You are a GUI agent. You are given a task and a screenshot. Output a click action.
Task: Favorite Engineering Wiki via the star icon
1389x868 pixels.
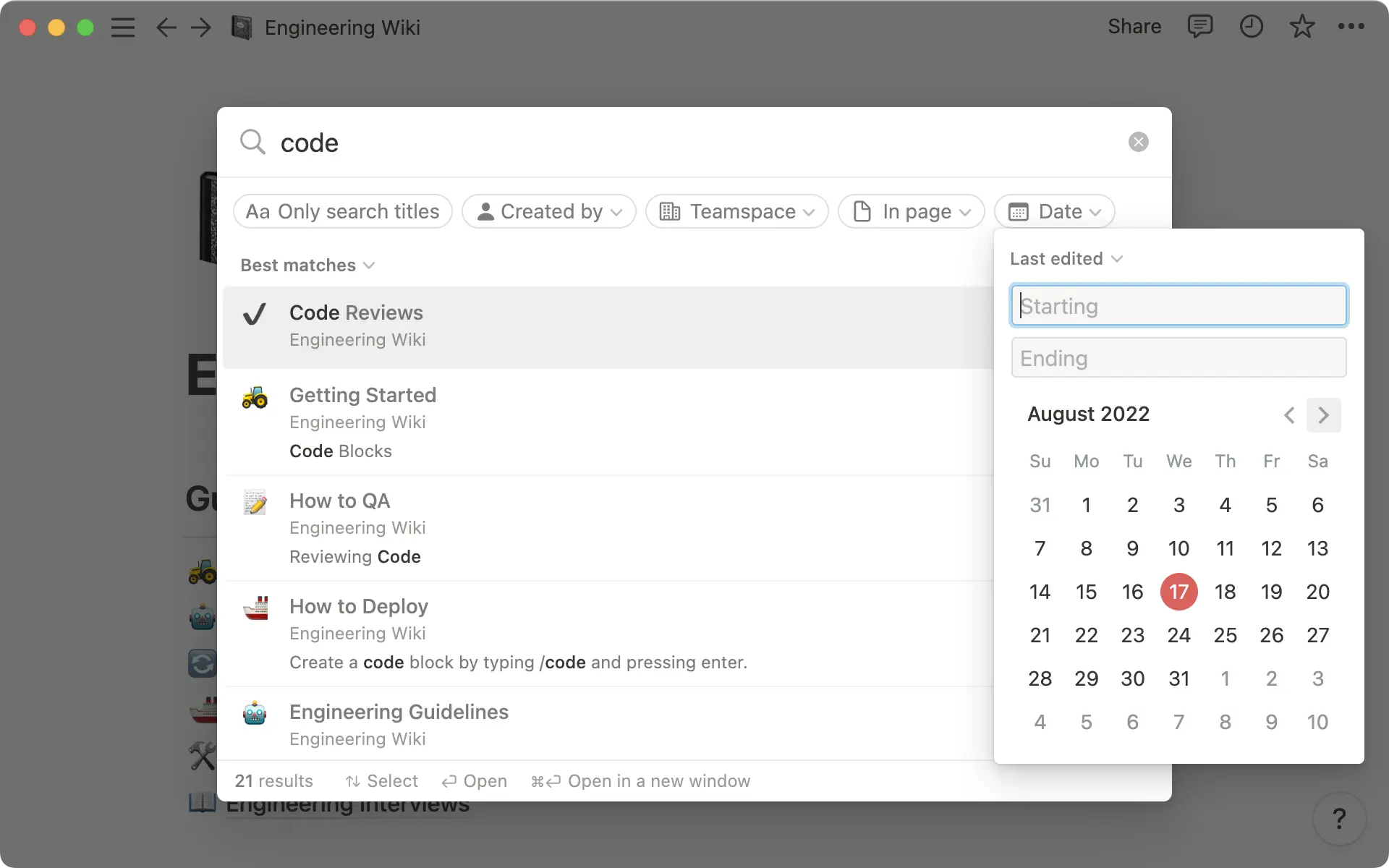[x=1301, y=27]
